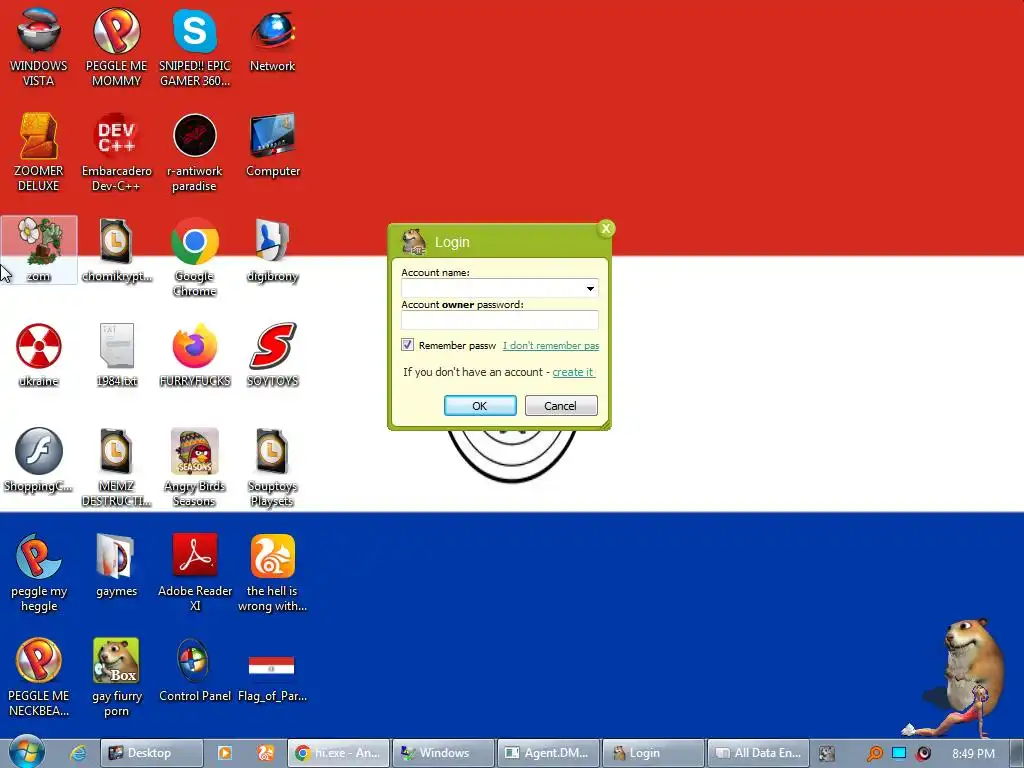Select the MEMZ DESTRUCTI... icon
Screen dimensions: 1024x768
tap(116, 468)
